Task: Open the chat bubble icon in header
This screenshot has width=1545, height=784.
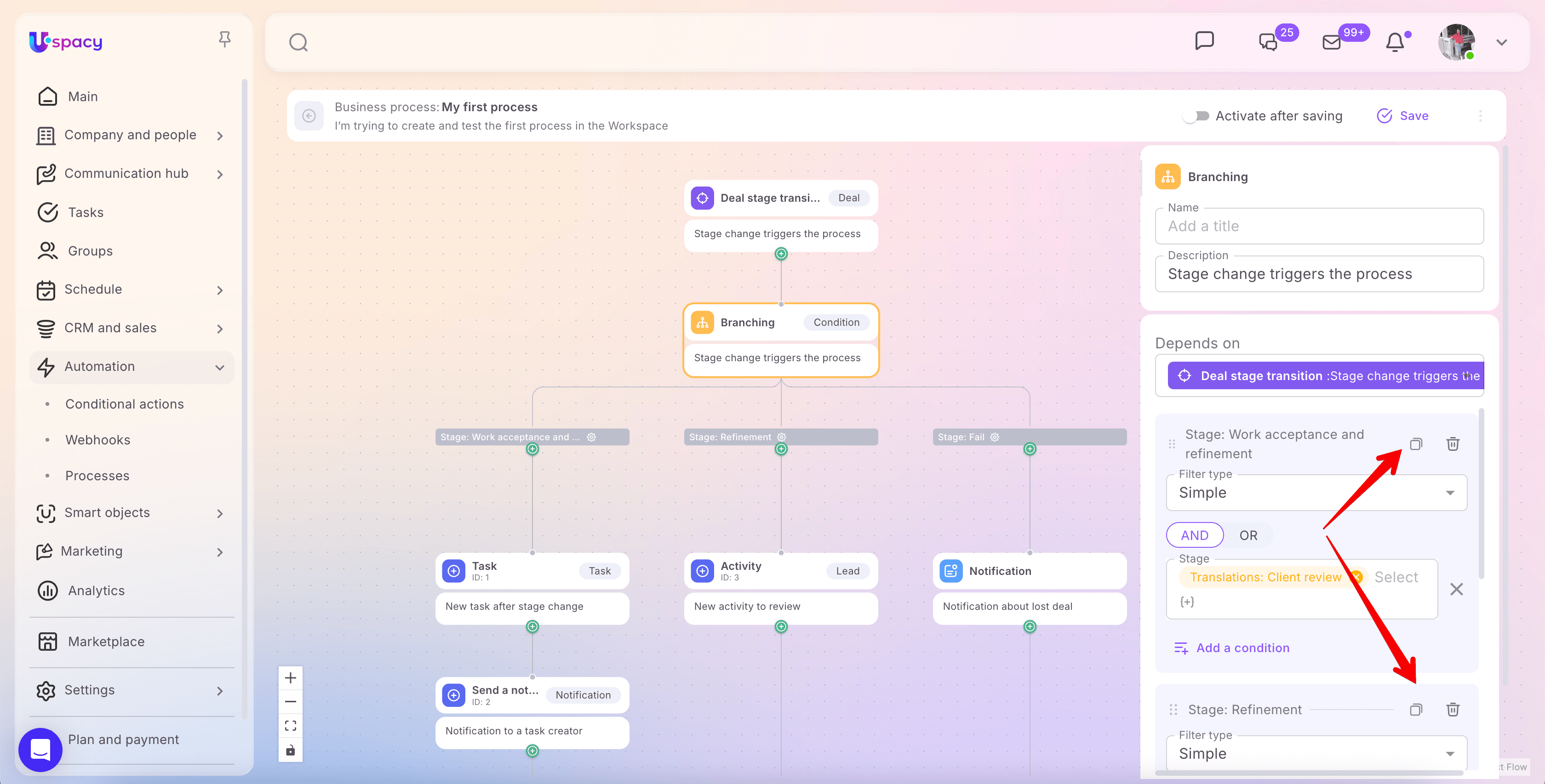Action: (x=1204, y=41)
